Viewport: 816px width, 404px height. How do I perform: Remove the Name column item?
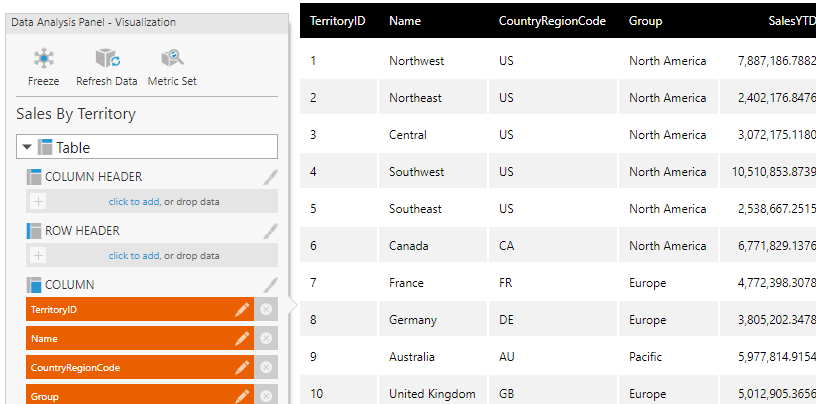[x=266, y=339]
